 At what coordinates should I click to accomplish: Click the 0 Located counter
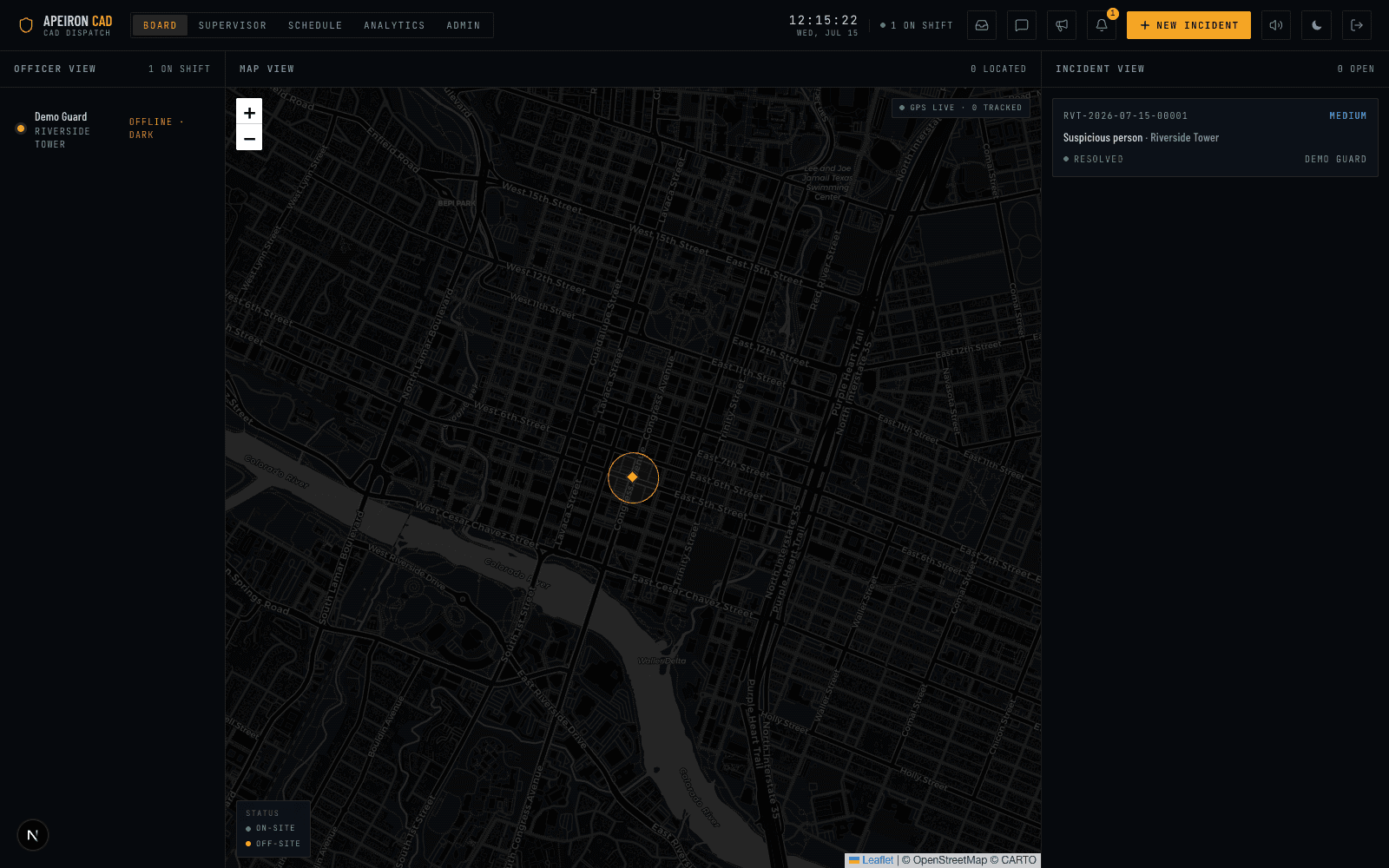[998, 69]
